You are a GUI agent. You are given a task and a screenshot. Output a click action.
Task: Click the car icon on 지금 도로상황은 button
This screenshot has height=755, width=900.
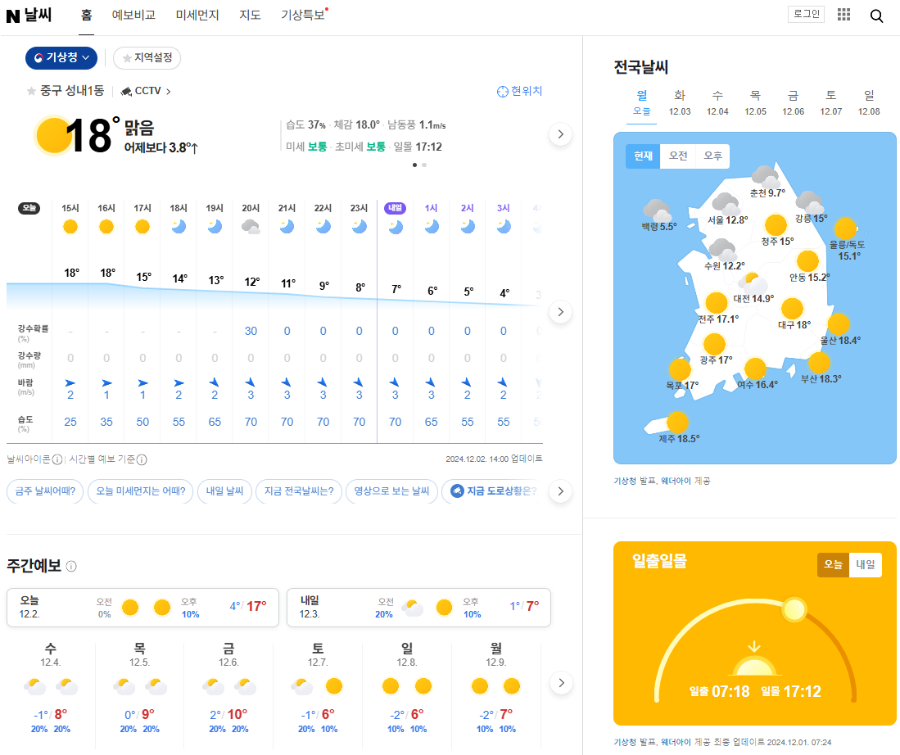(459, 490)
